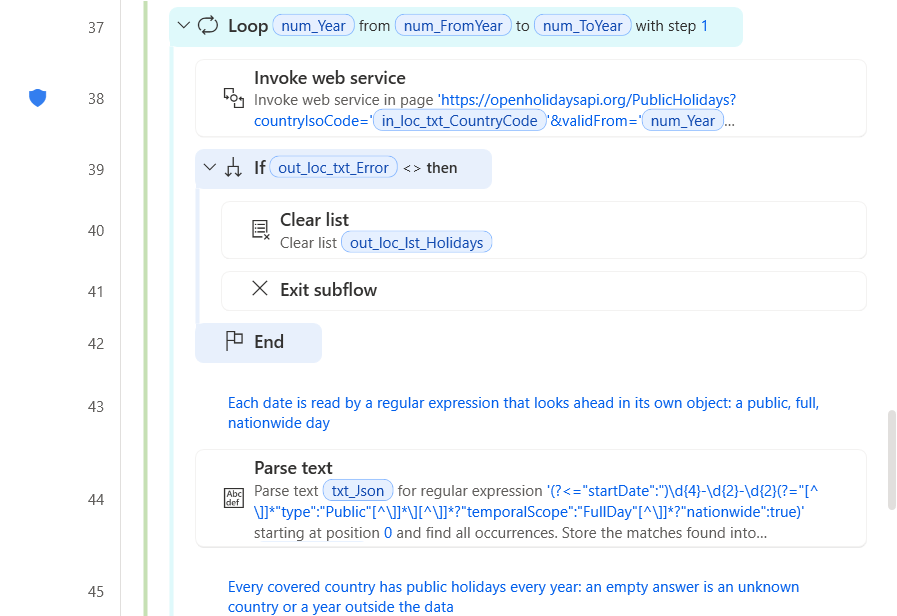Select the out_loc_txt_Error variable chip

[333, 168]
